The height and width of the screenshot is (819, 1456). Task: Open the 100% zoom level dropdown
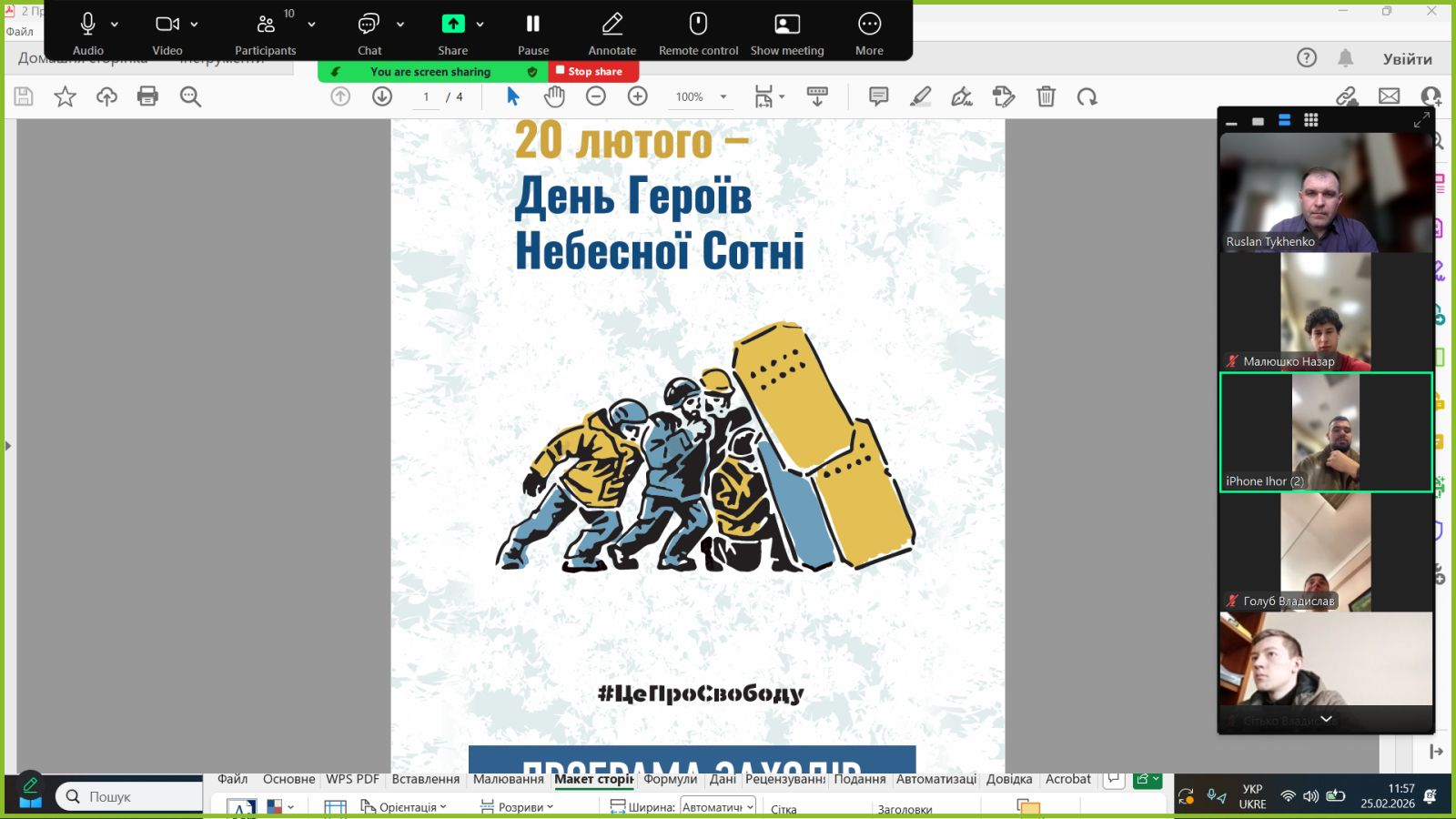click(x=723, y=96)
